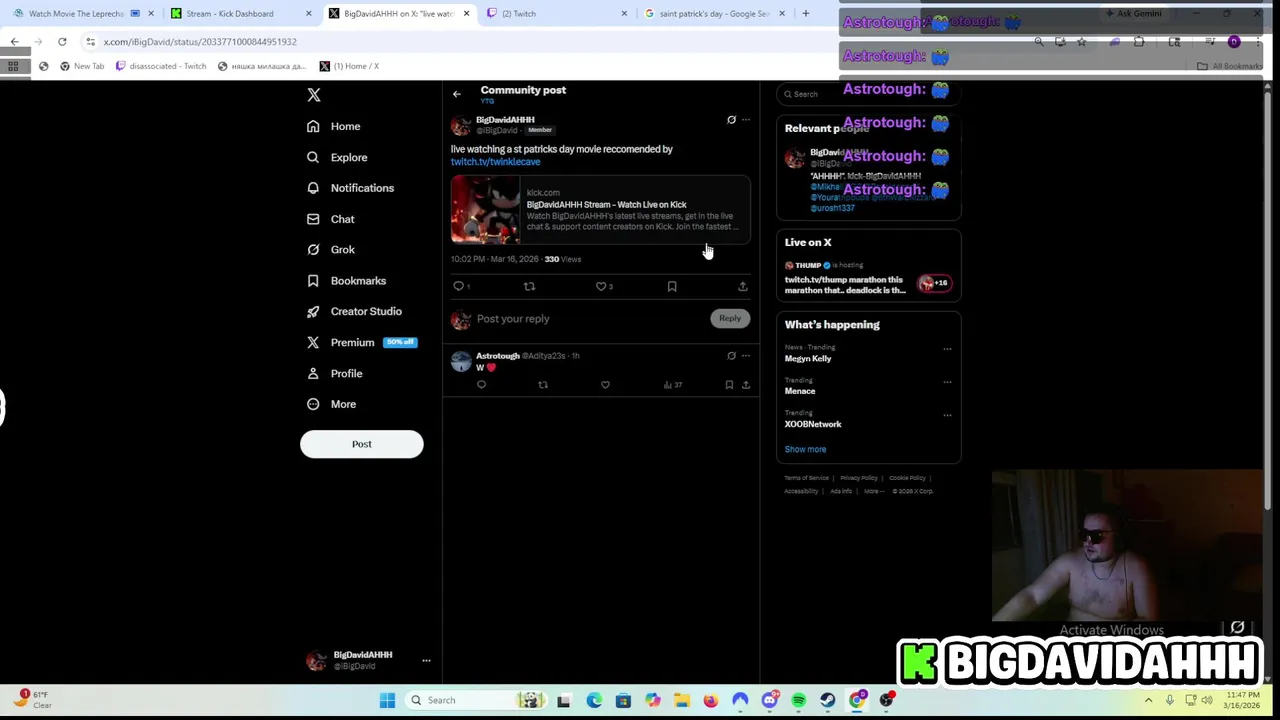Open File Explorer from the taskbar

coord(682,701)
